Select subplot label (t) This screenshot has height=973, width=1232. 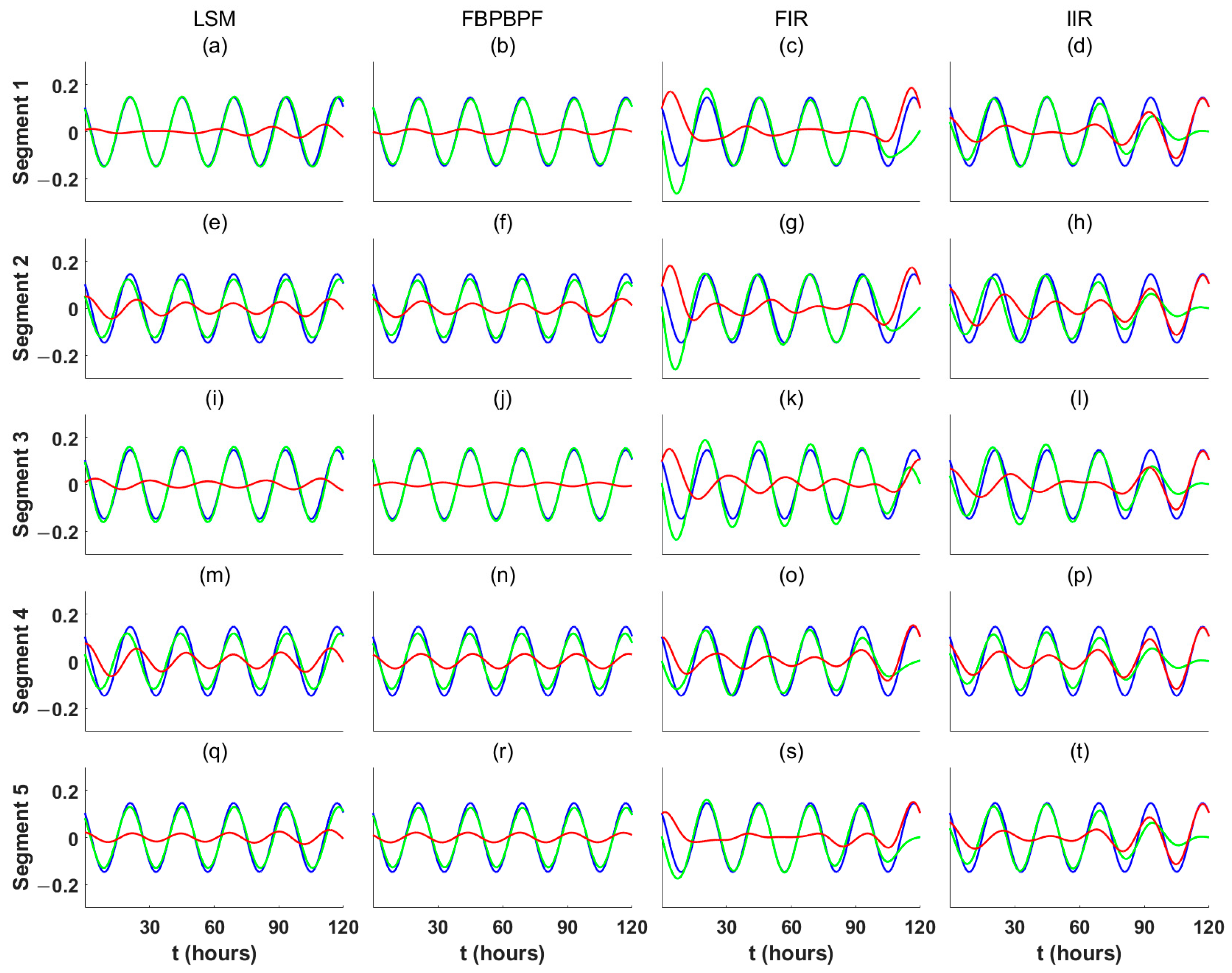pyautogui.click(x=1079, y=752)
